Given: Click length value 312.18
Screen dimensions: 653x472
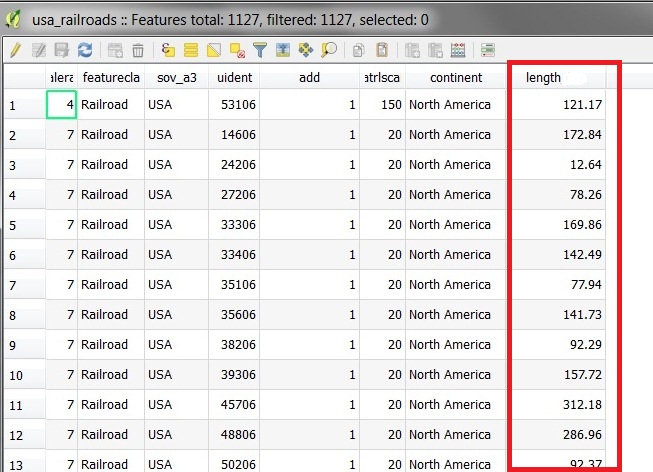Looking at the screenshot, I should click(x=582, y=405).
